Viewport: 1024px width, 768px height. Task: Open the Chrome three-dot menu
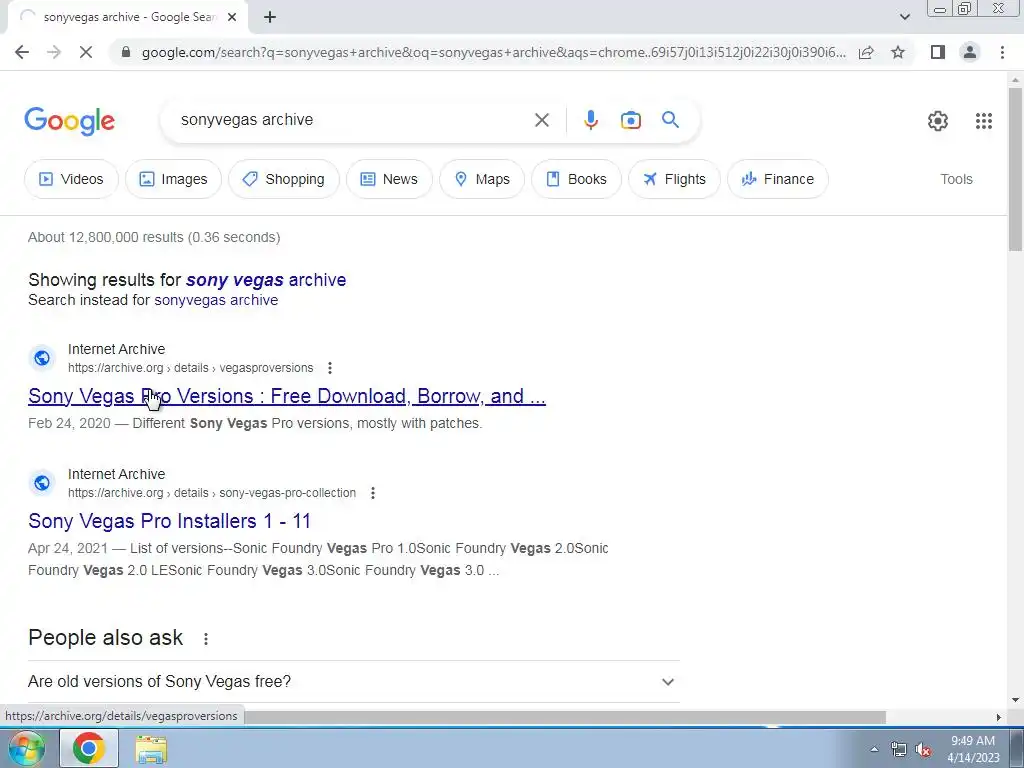point(1002,52)
